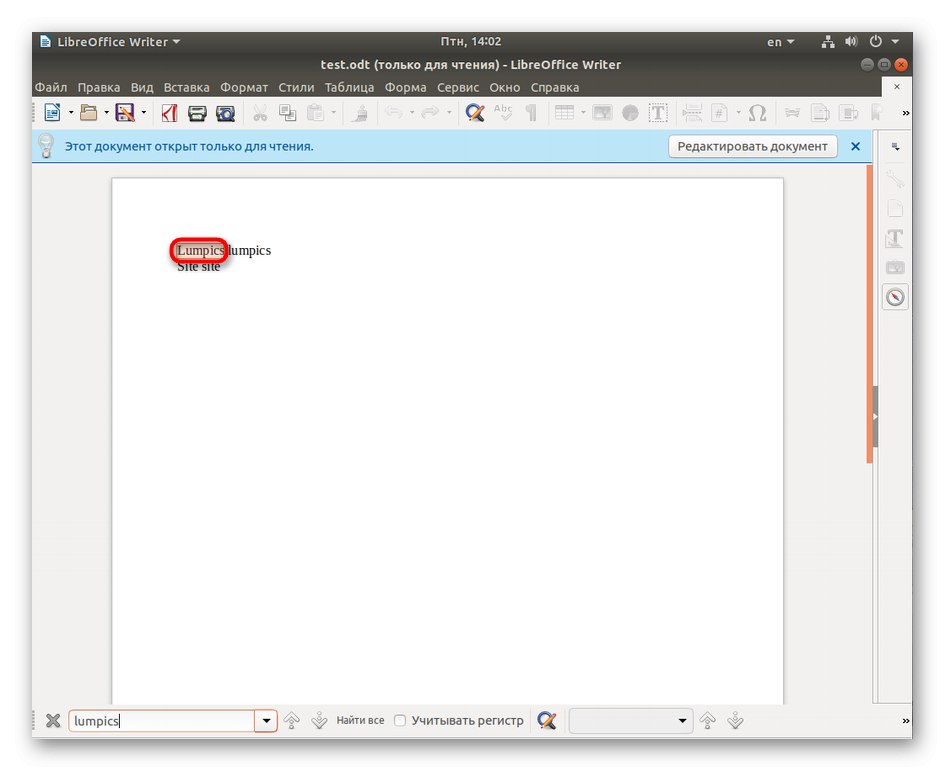Expand the top toolbar overflow chevron
945x771 pixels.
(x=905, y=113)
